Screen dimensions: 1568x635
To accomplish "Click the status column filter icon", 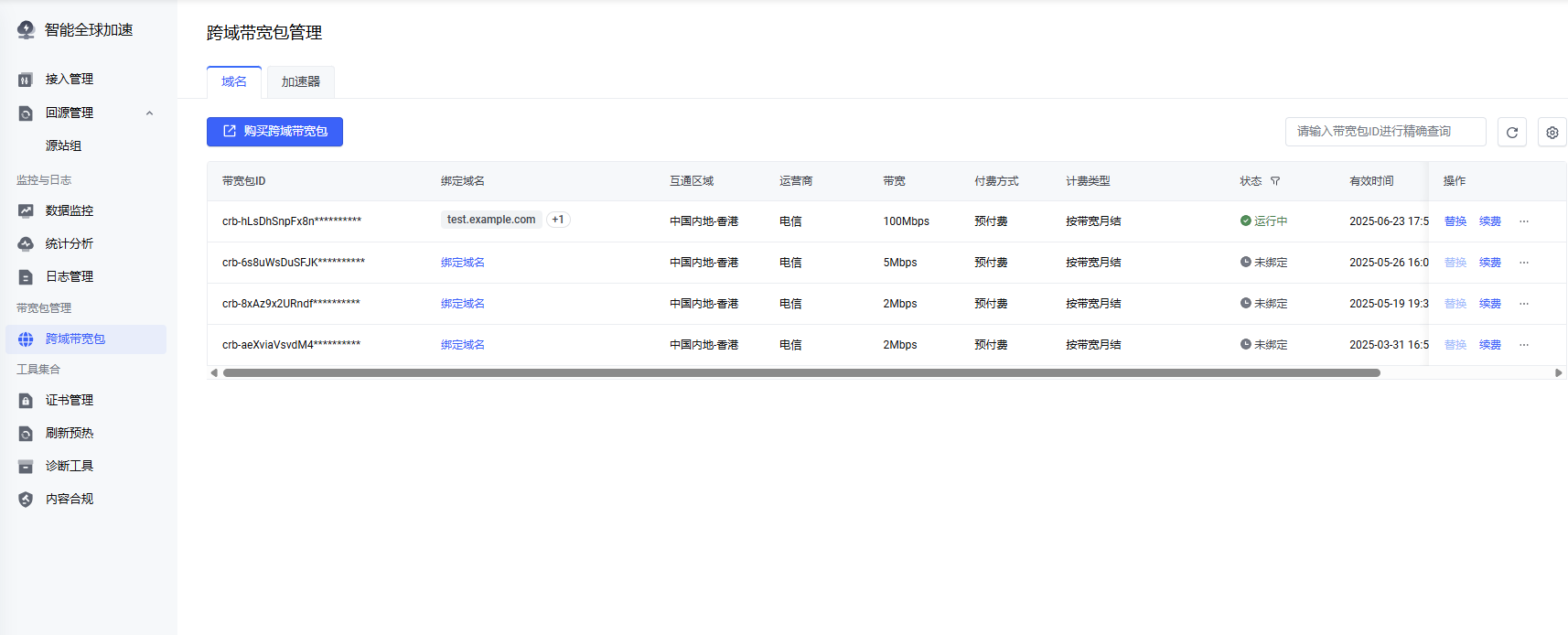I will pos(1275,181).
